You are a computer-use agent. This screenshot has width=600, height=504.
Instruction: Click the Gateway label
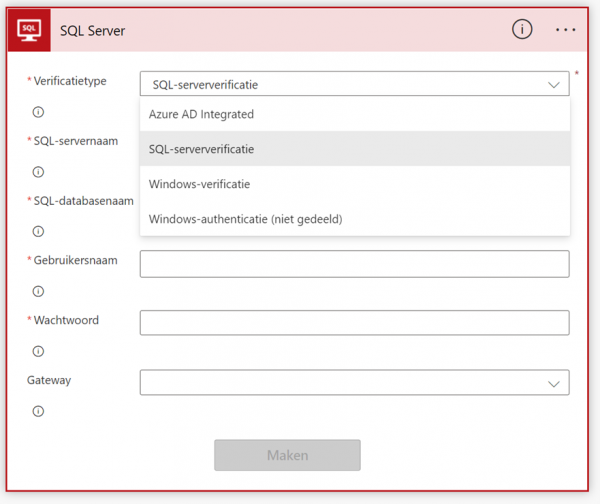pos(49,380)
